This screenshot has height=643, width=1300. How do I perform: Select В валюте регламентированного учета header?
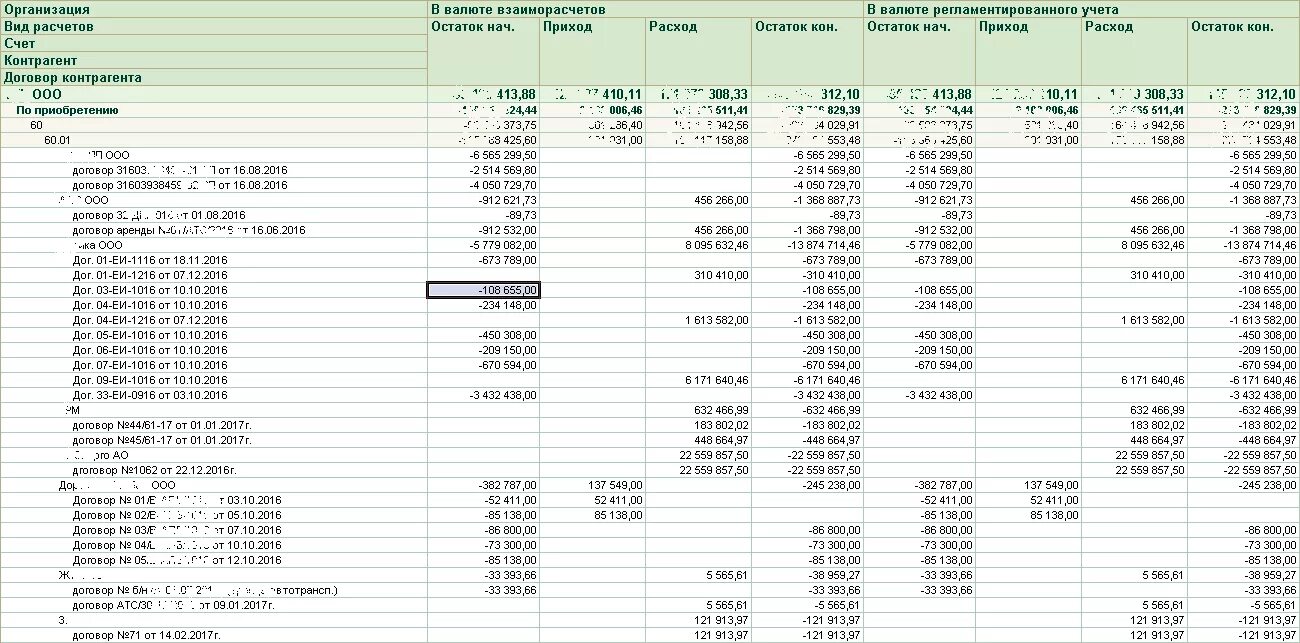tap(1081, 9)
